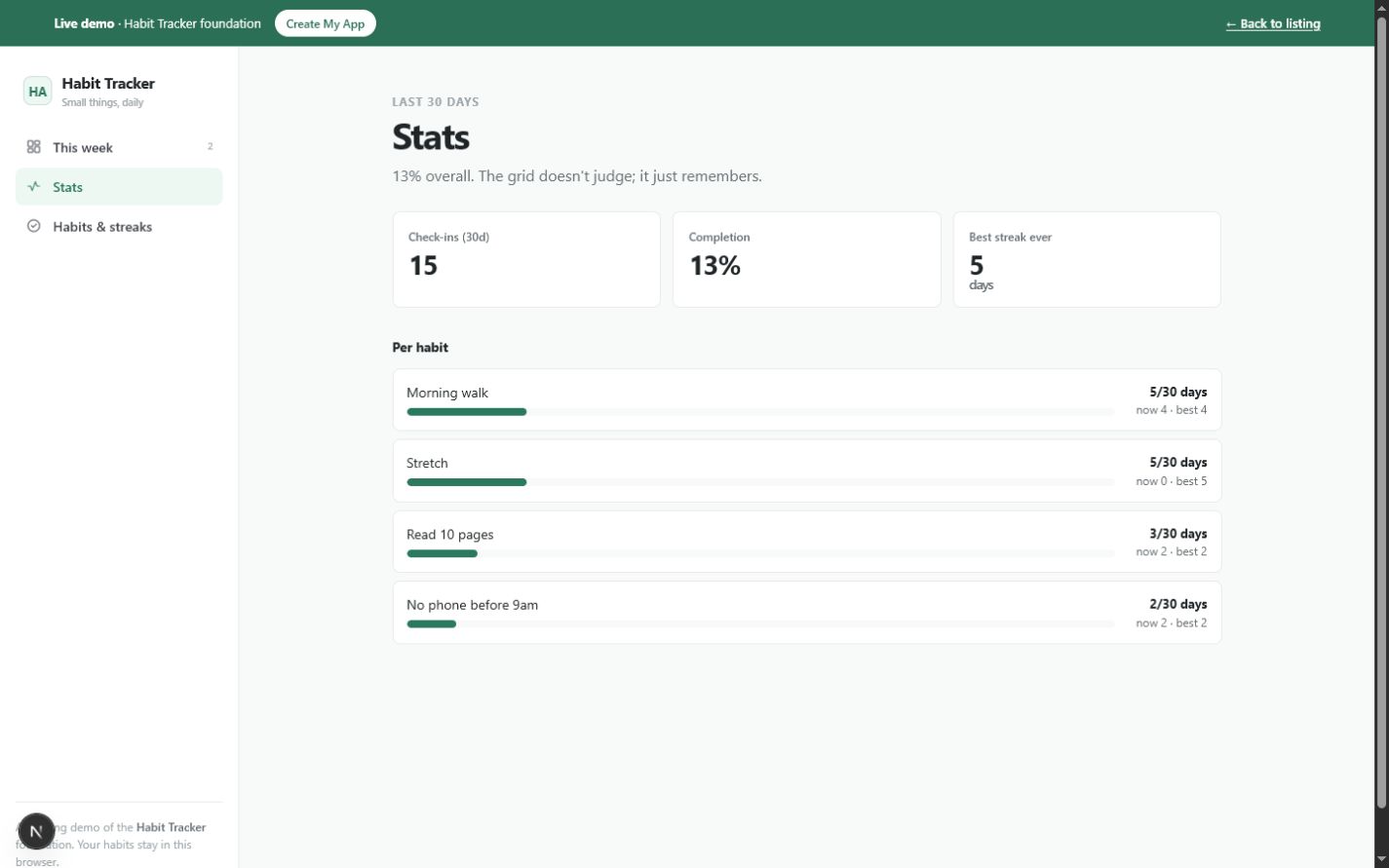Image resolution: width=1389 pixels, height=868 pixels.
Task: Select the Stats sidebar item
Action: click(x=119, y=187)
